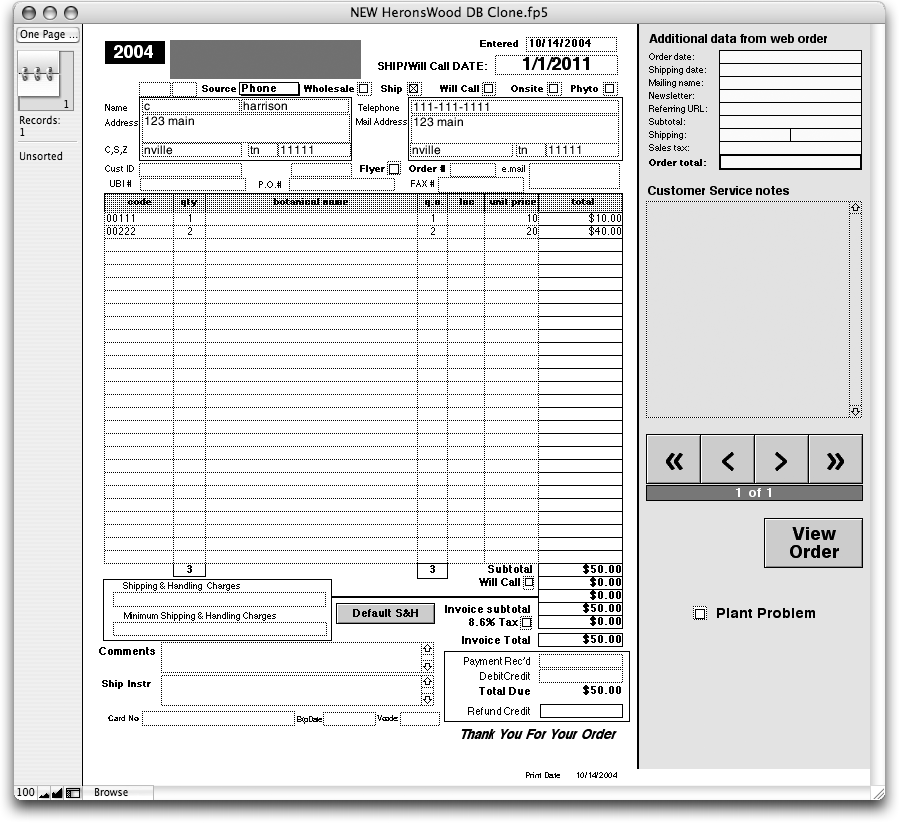Click the Order # field

pyautogui.click(x=473, y=169)
